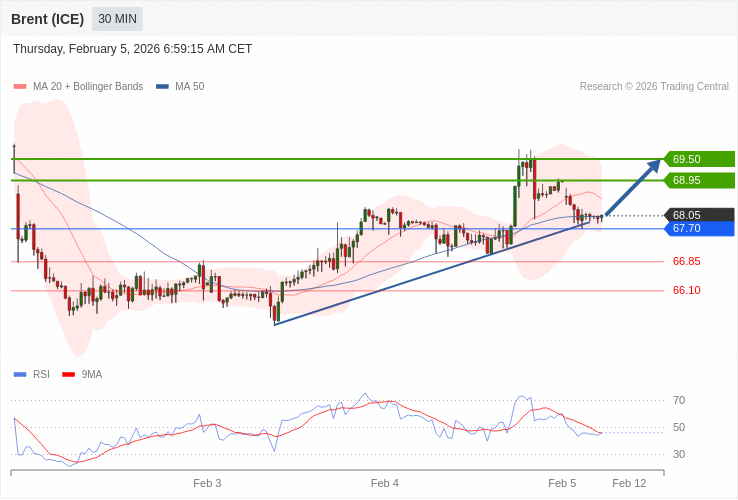Click the MA 20 + Bollinger Bands legend swatch
This screenshot has width=738, height=500.
(x=20, y=87)
